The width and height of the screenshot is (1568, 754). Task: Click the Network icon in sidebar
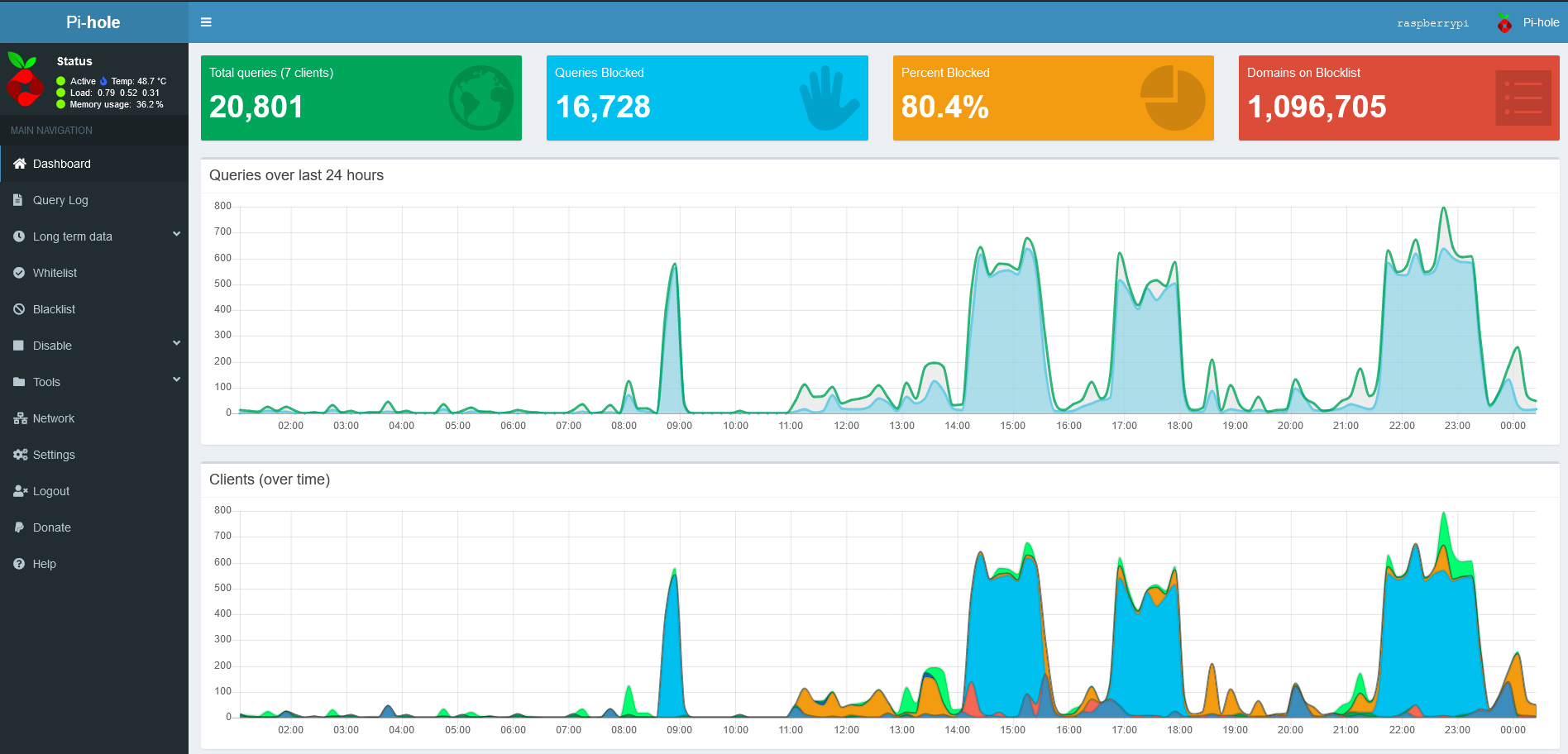coord(20,418)
